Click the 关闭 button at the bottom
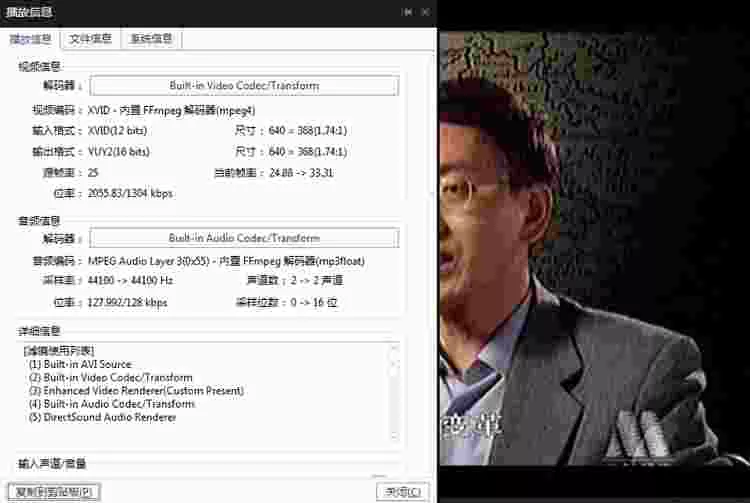The height and width of the screenshot is (503, 750). [x=403, y=491]
